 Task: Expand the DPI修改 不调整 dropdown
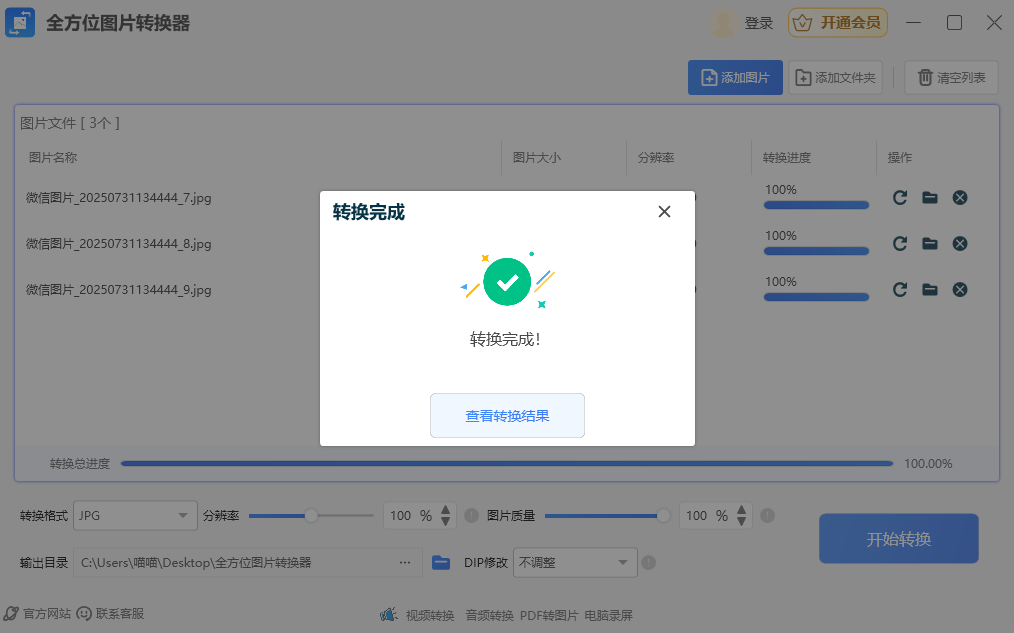tap(575, 562)
